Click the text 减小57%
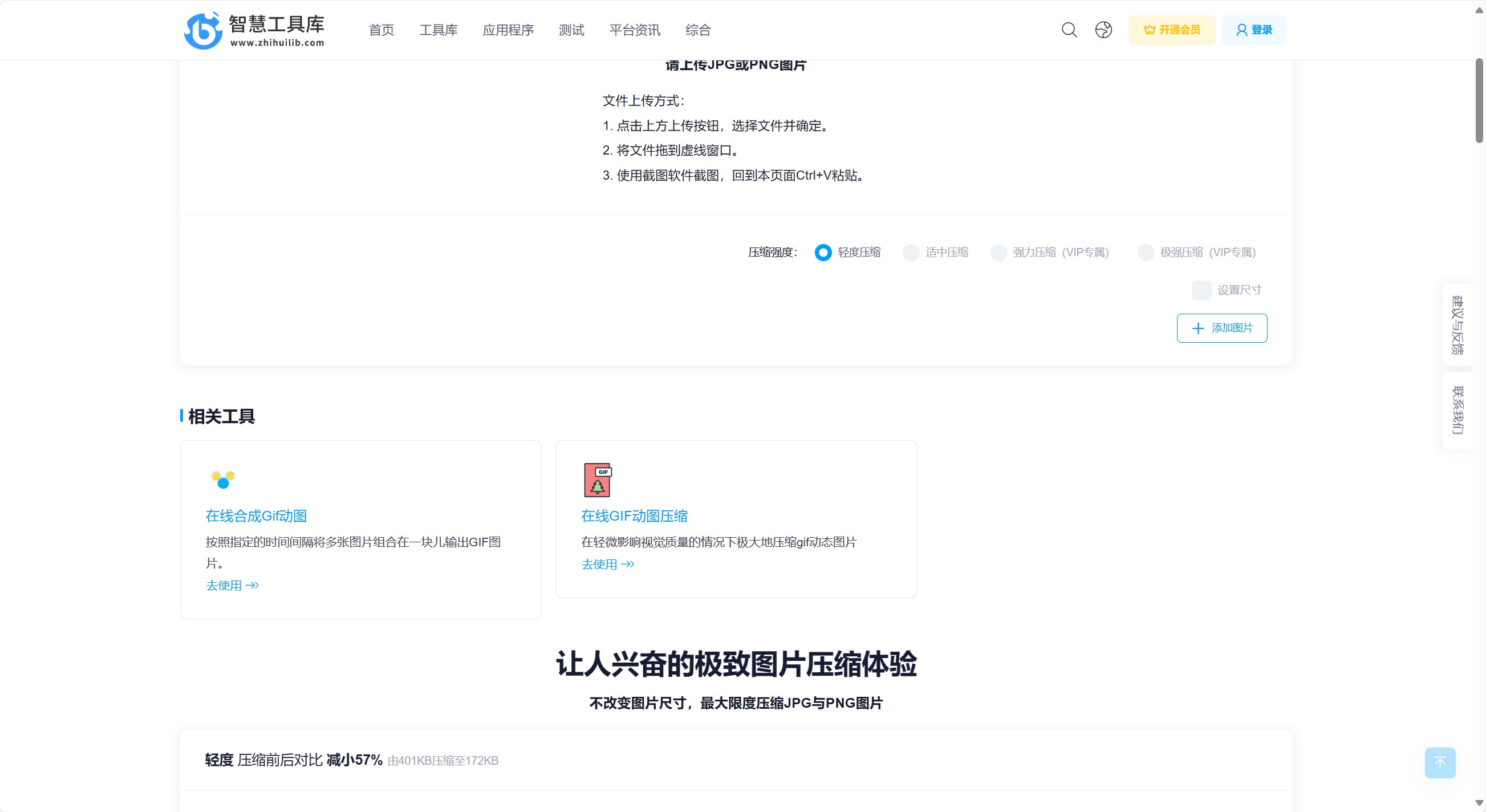 point(354,760)
